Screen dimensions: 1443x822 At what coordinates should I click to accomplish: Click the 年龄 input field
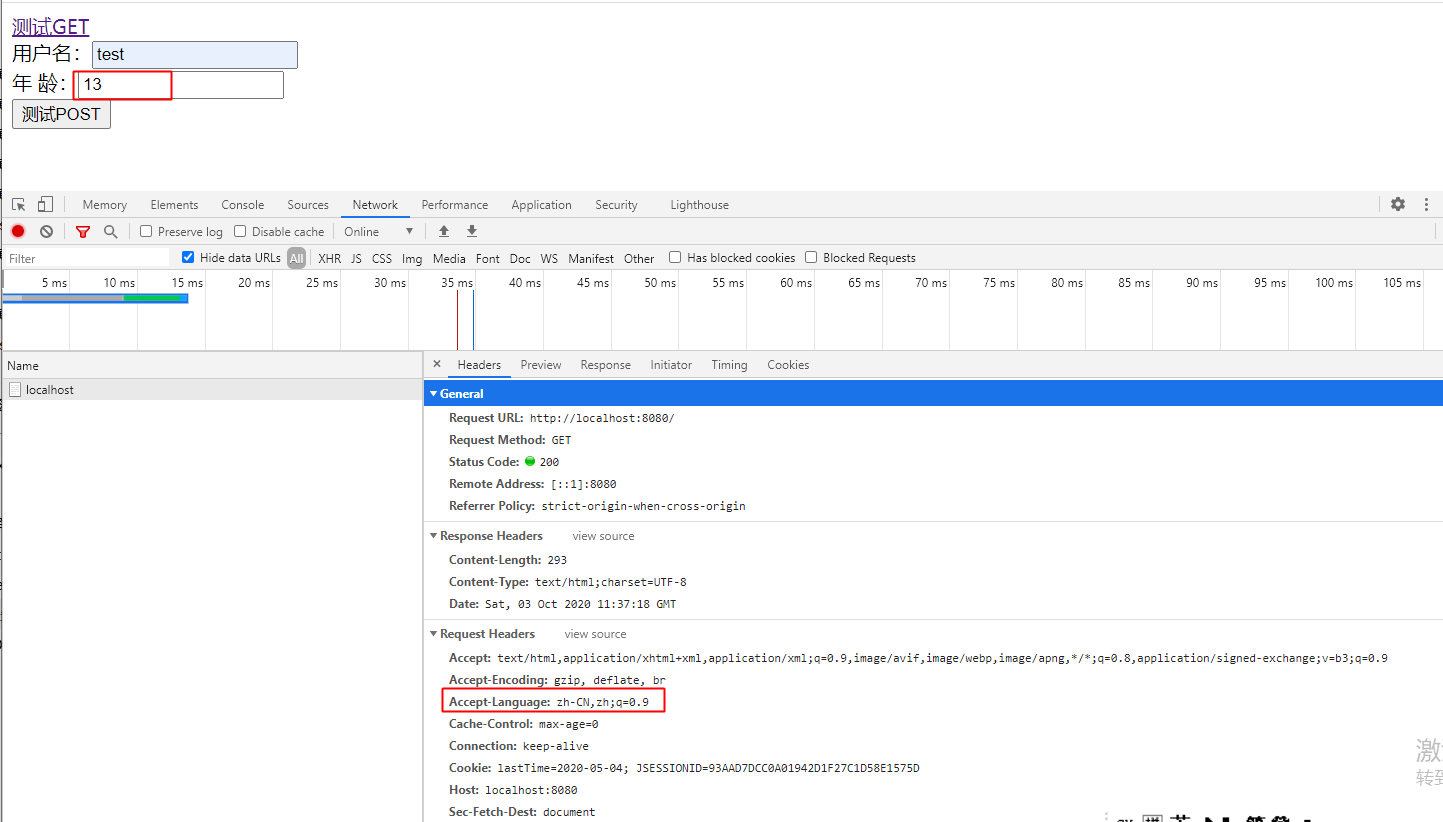180,85
